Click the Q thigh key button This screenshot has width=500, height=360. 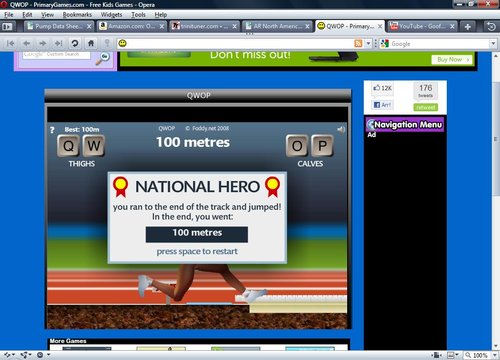click(68, 146)
